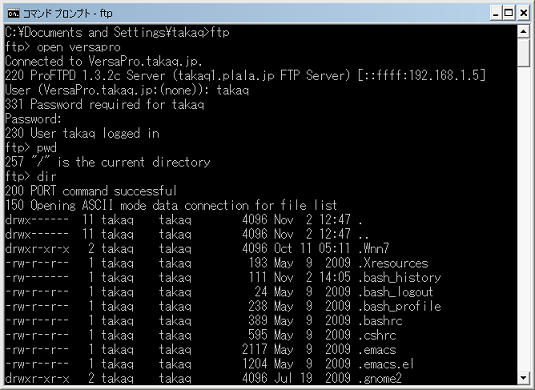
Task: Click the .Wnn7 directory name
Action: coord(374,248)
